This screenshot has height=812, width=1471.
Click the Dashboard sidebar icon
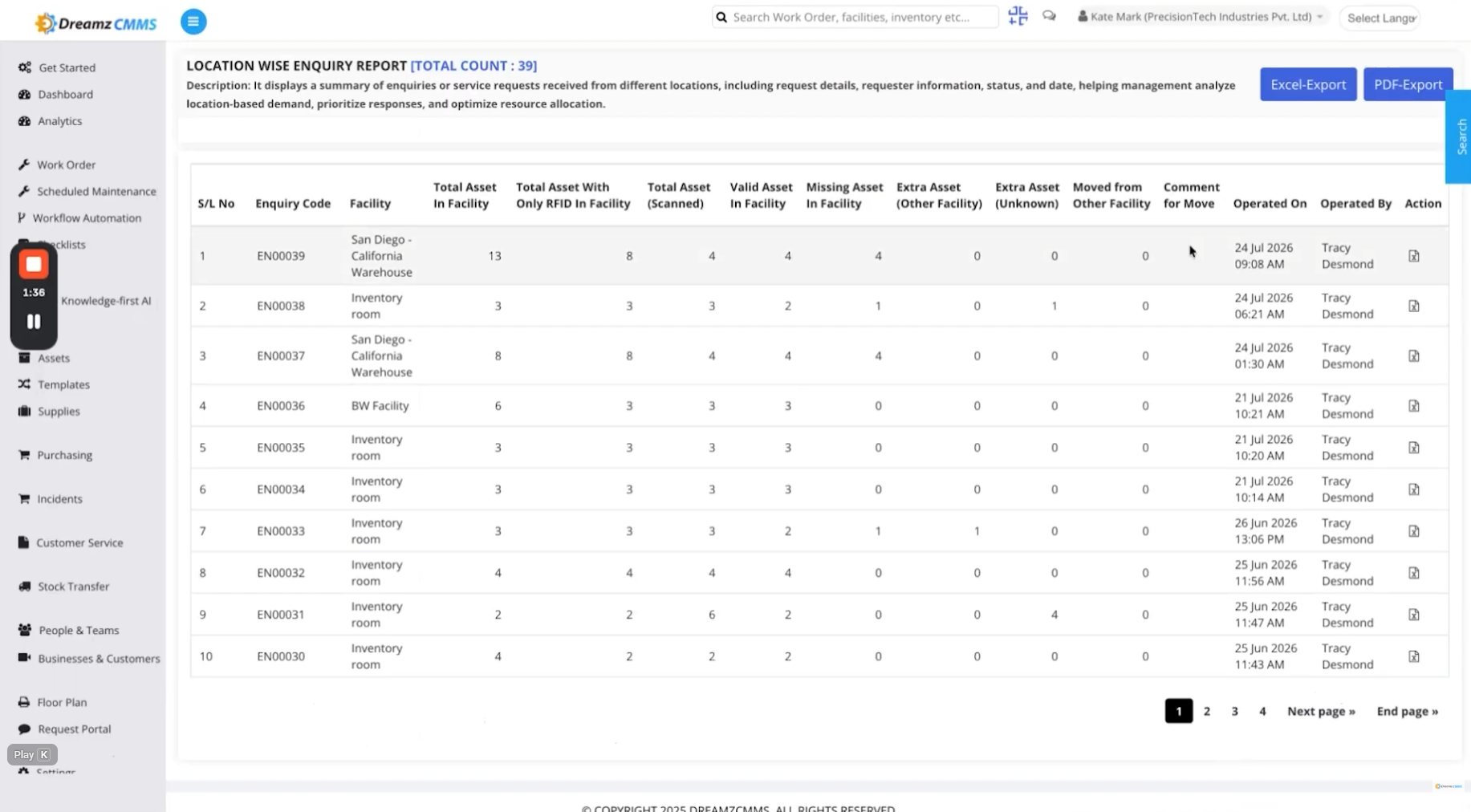pos(24,94)
